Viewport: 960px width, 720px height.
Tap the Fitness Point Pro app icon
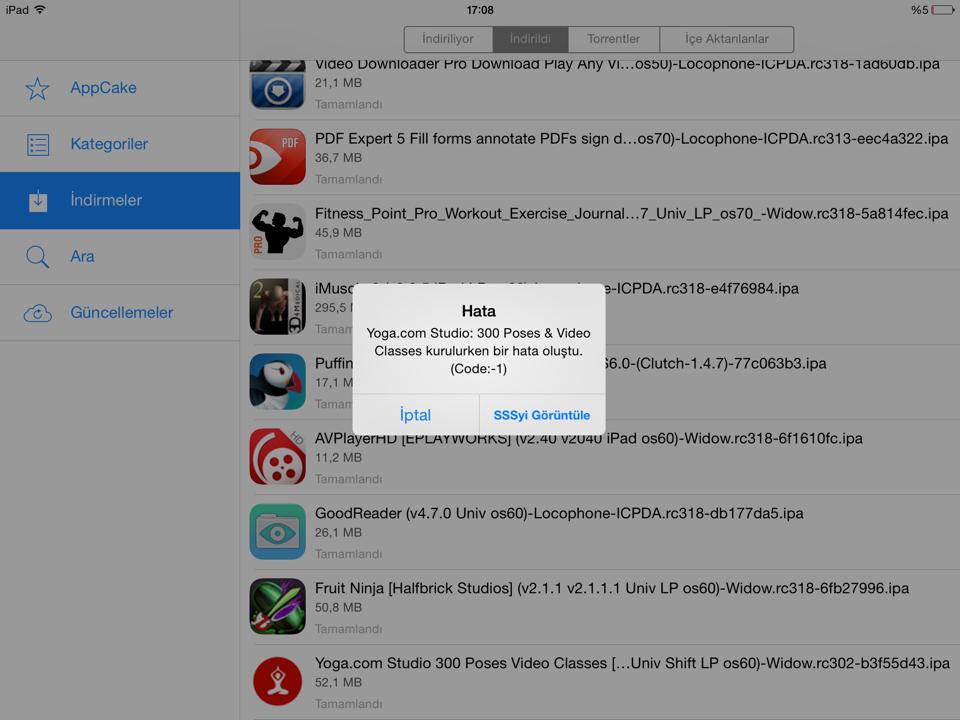click(277, 232)
